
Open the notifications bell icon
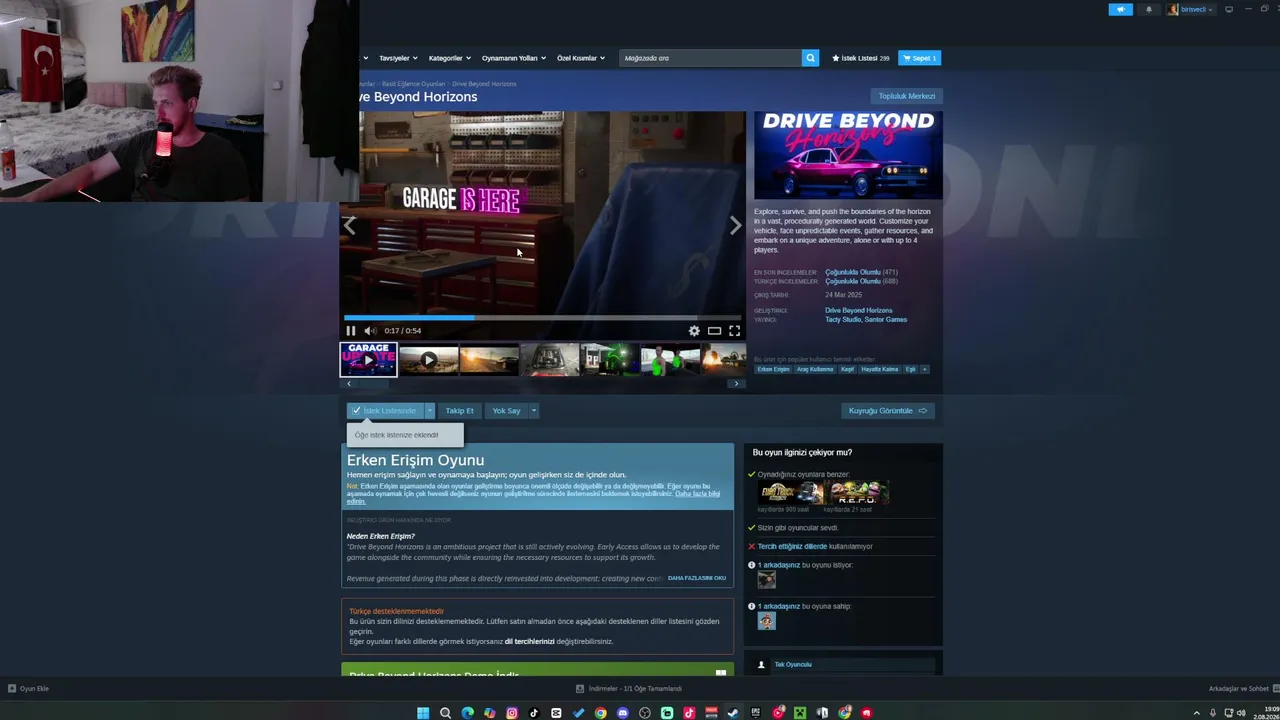[x=1148, y=10]
